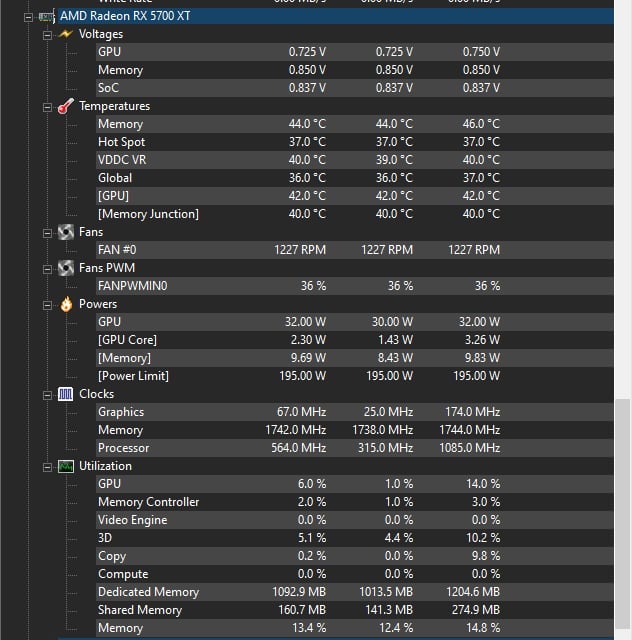Image resolution: width=632 pixels, height=640 pixels.
Task: Click the vertical scrollbar thumb
Action: point(623,513)
